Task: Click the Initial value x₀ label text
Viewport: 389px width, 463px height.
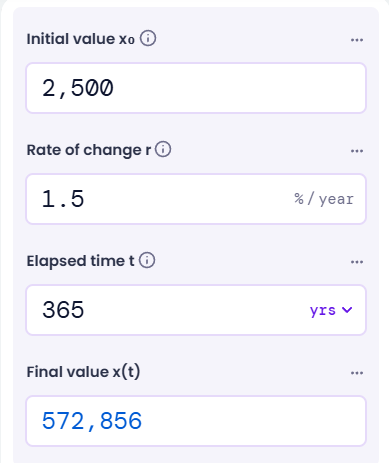Action: click(x=81, y=39)
